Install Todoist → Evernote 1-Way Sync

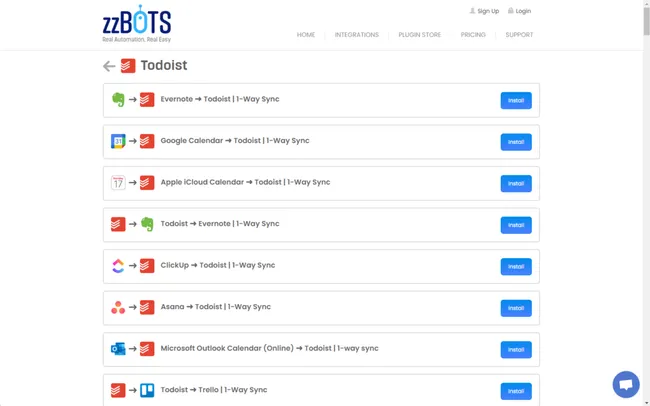pos(516,225)
